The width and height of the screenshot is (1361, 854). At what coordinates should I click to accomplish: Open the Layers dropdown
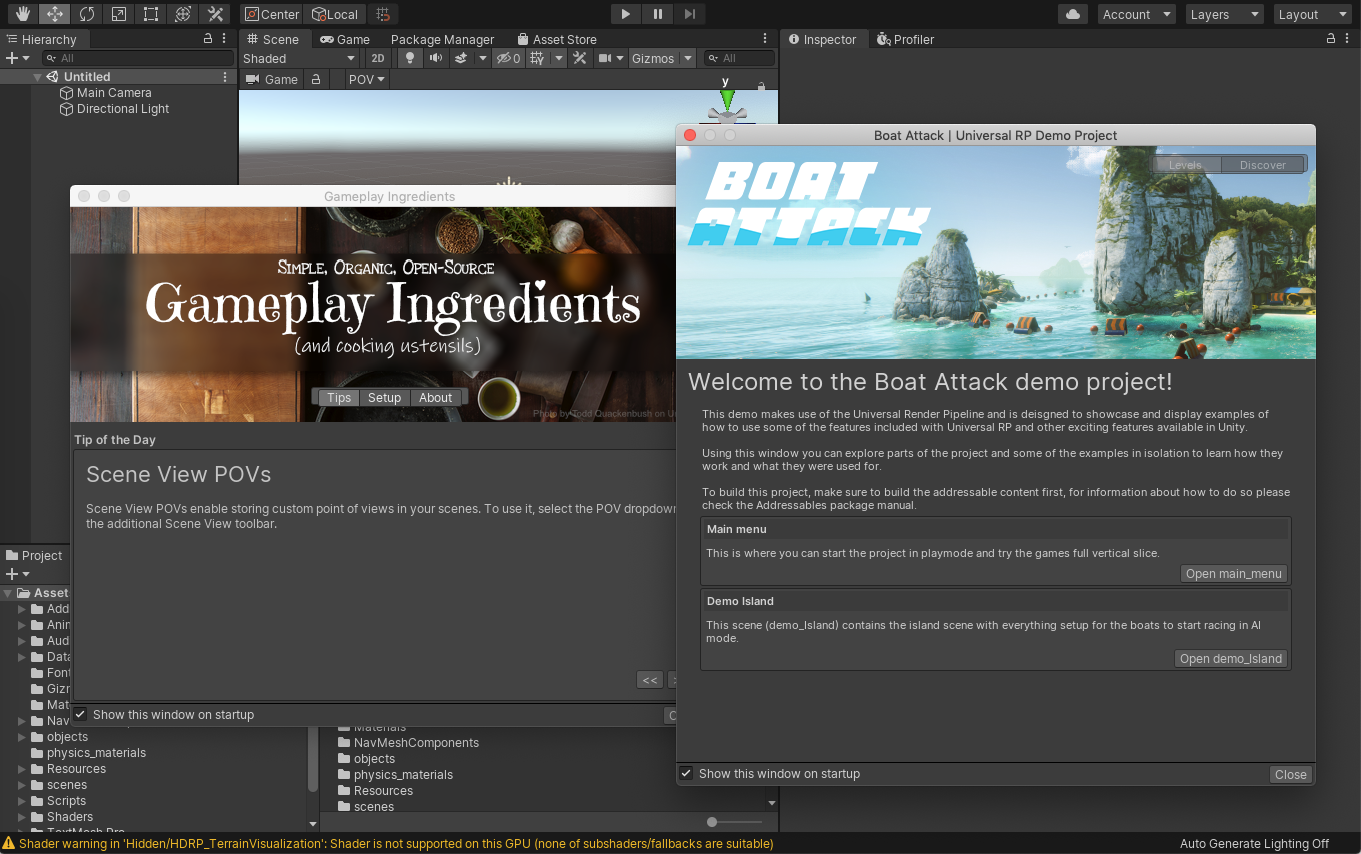pyautogui.click(x=1225, y=14)
